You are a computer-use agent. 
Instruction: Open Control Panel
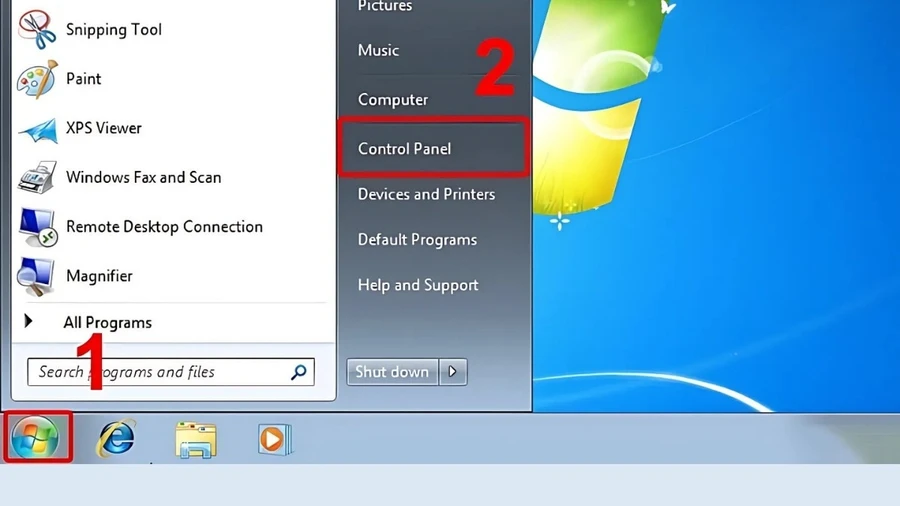tap(405, 149)
